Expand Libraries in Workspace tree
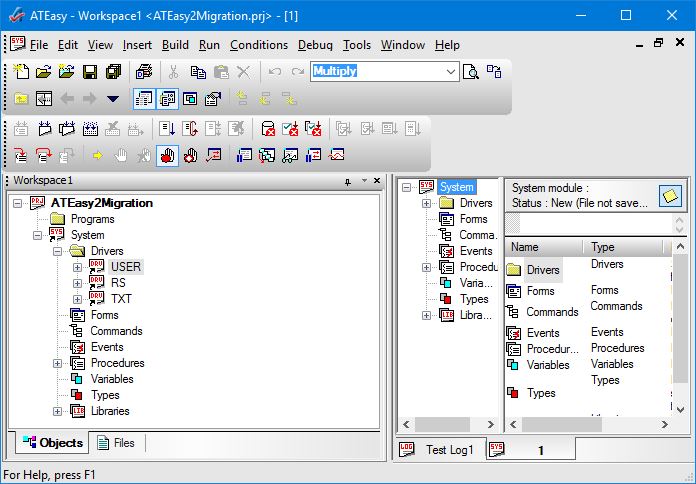Screen dimensions: 696x484 57,411
